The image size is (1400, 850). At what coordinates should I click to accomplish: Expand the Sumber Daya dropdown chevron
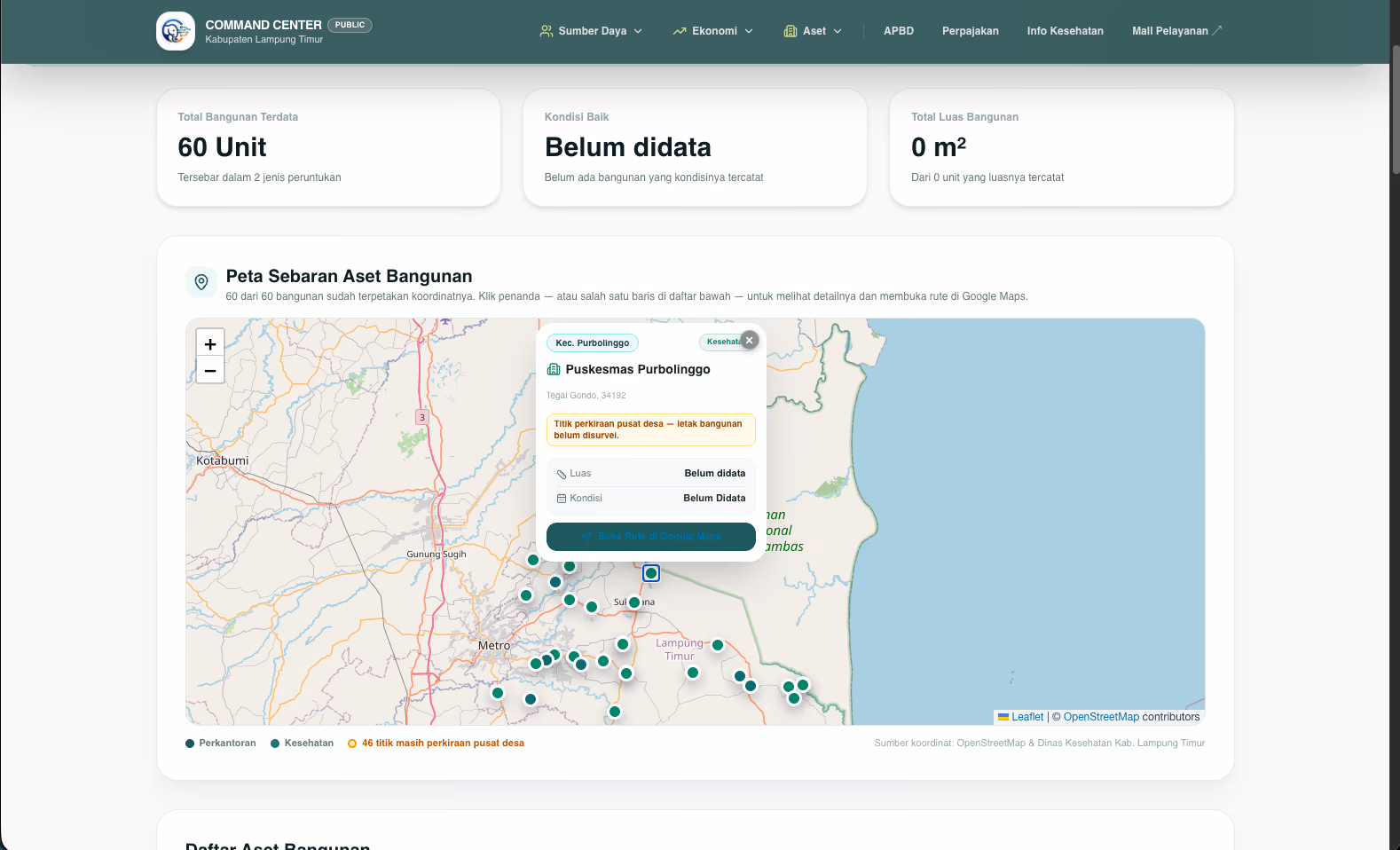(x=638, y=31)
